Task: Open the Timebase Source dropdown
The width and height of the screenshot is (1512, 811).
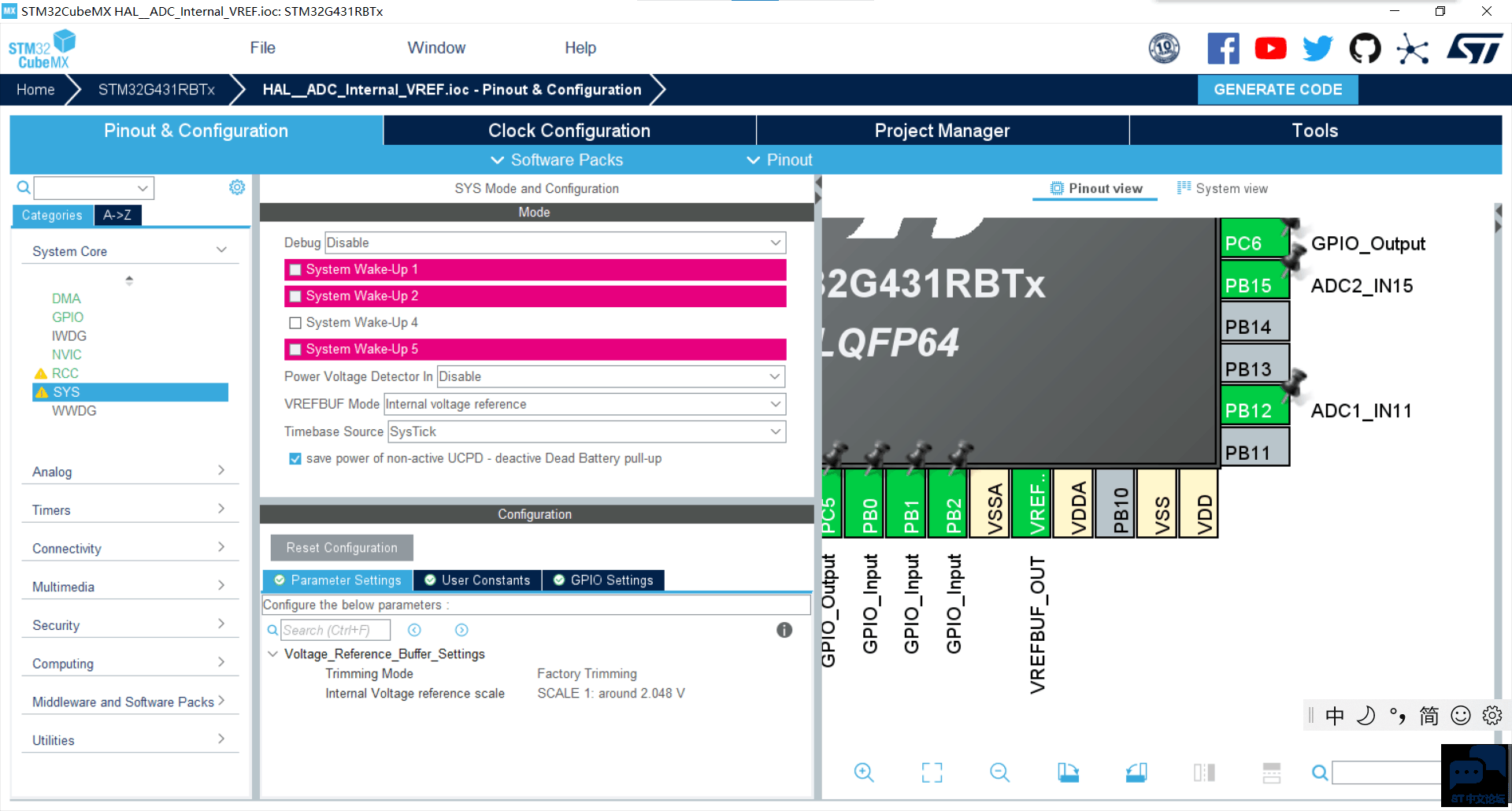Action: coord(587,431)
